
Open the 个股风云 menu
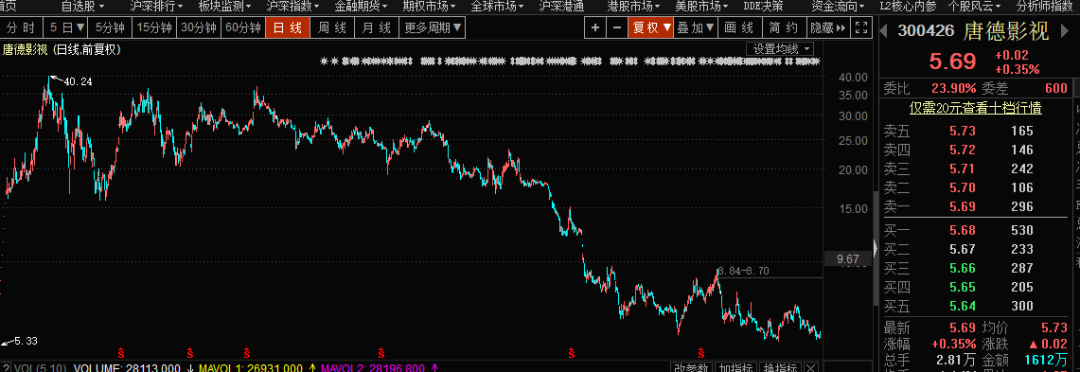pyautogui.click(x=974, y=6)
